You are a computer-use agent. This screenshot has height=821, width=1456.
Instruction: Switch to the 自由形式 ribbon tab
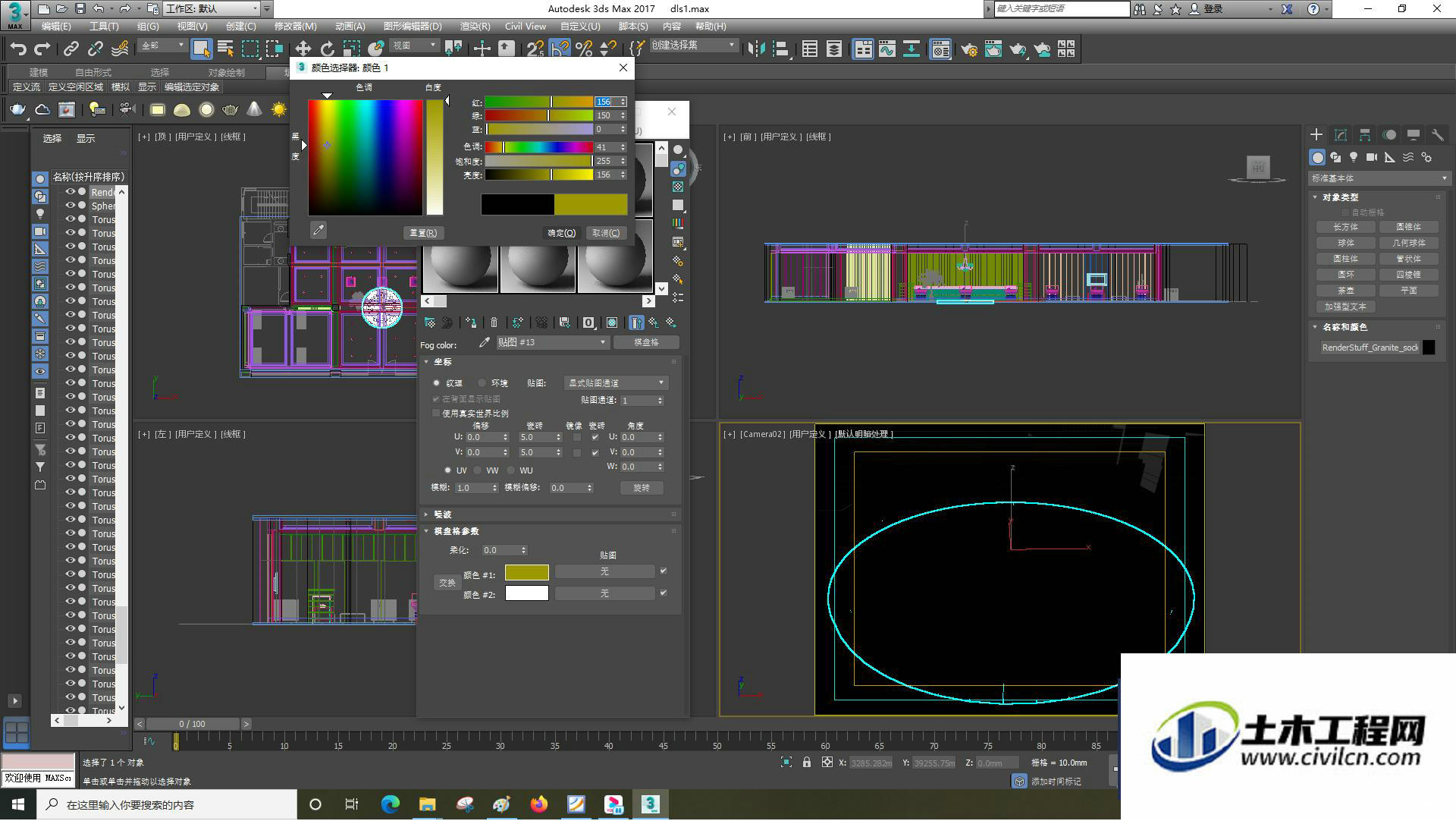93,73
